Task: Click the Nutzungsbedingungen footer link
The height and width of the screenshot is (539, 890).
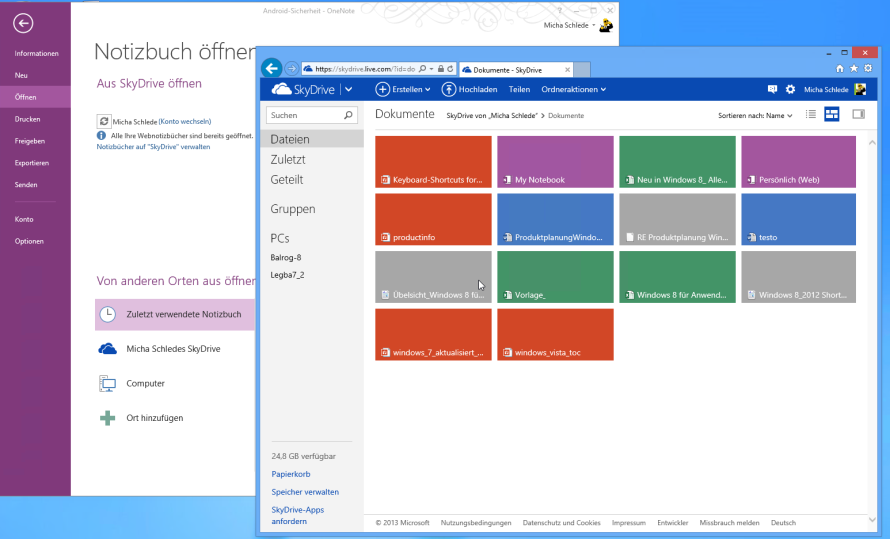Action: pos(476,523)
